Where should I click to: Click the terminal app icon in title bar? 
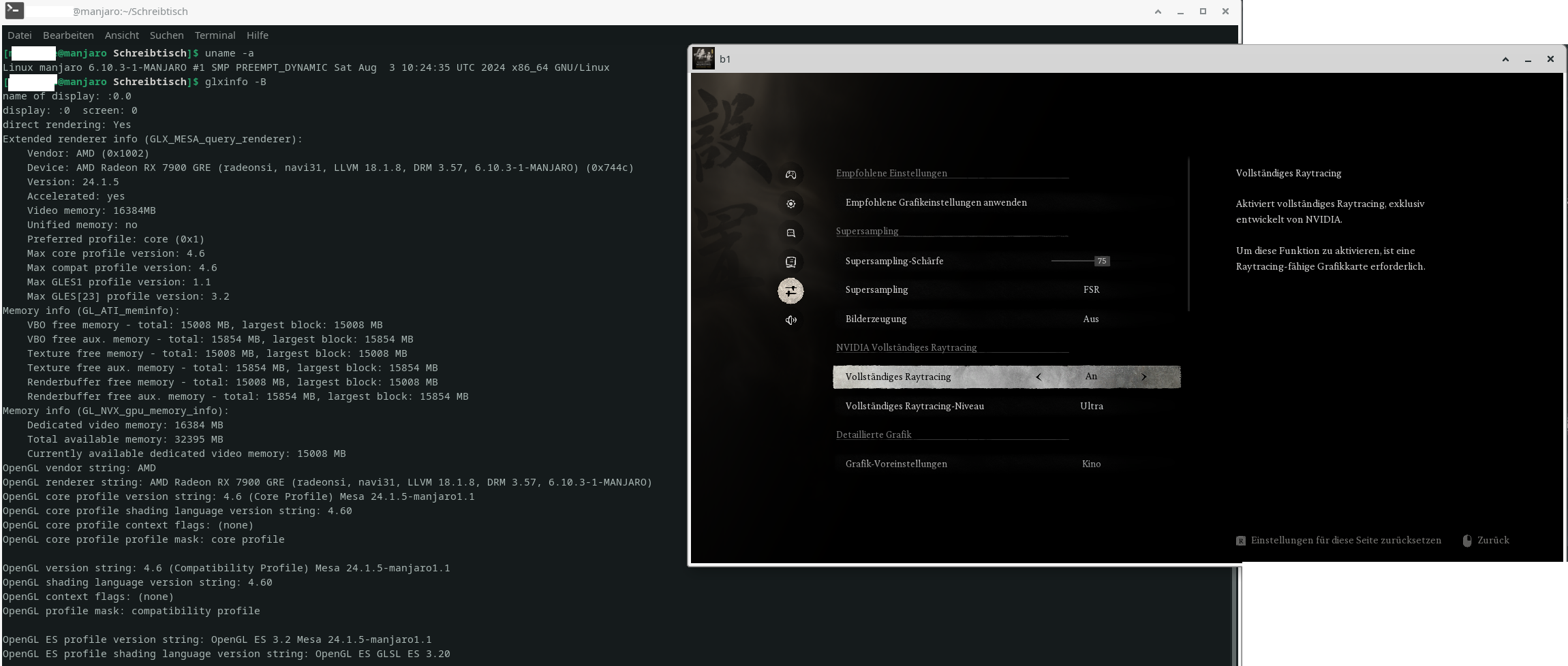14,11
